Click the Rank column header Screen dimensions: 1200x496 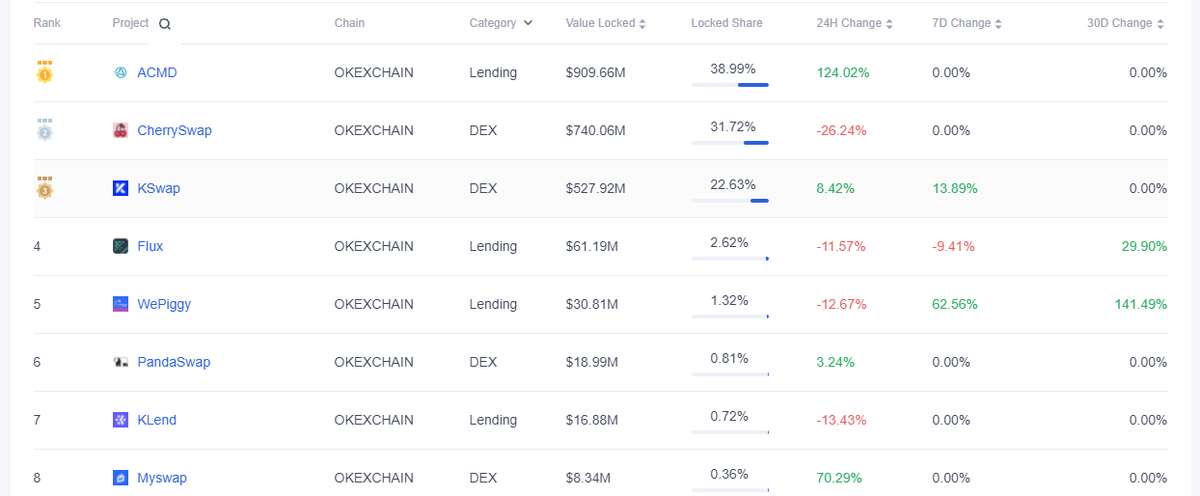click(47, 23)
